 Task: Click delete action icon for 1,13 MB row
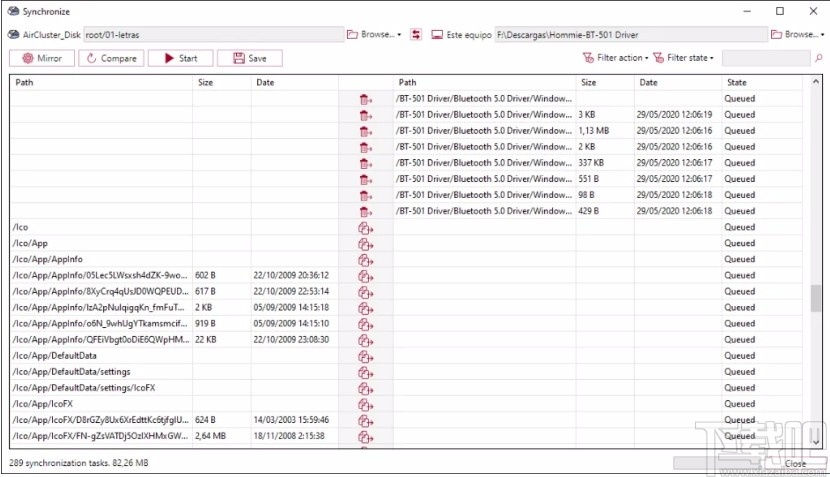click(x=365, y=131)
